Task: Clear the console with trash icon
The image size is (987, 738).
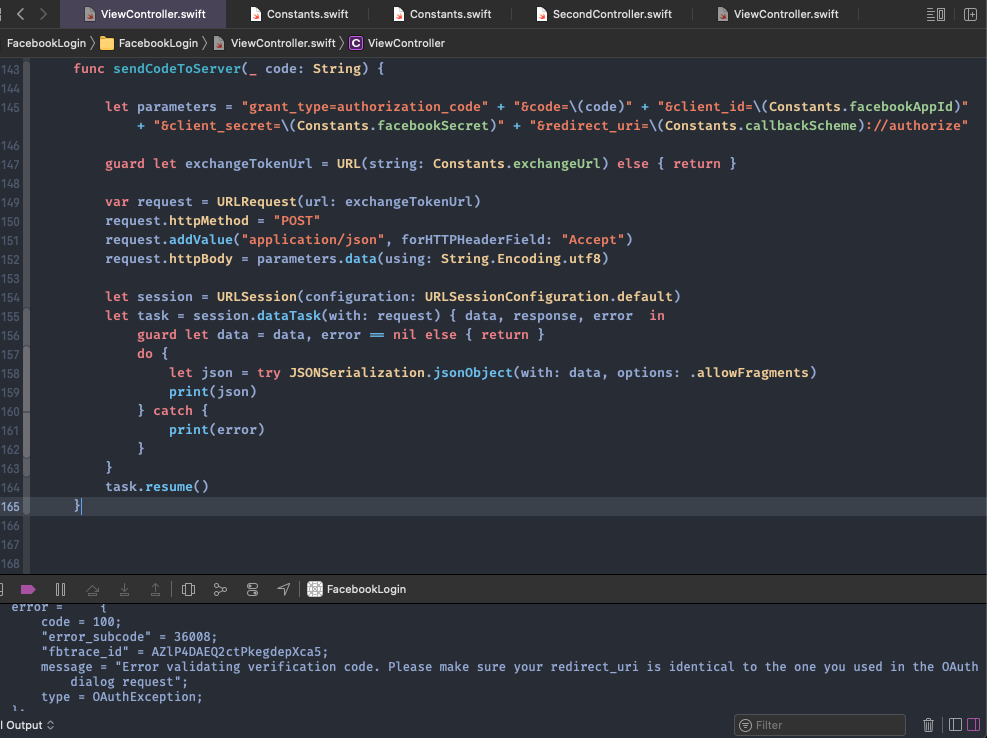Action: click(928, 725)
